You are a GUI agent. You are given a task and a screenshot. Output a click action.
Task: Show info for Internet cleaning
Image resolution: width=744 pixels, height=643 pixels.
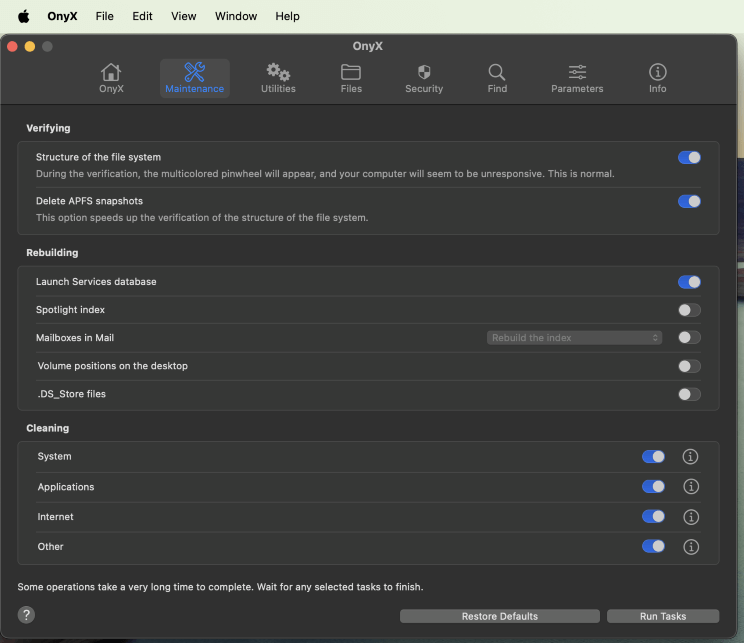click(x=691, y=517)
